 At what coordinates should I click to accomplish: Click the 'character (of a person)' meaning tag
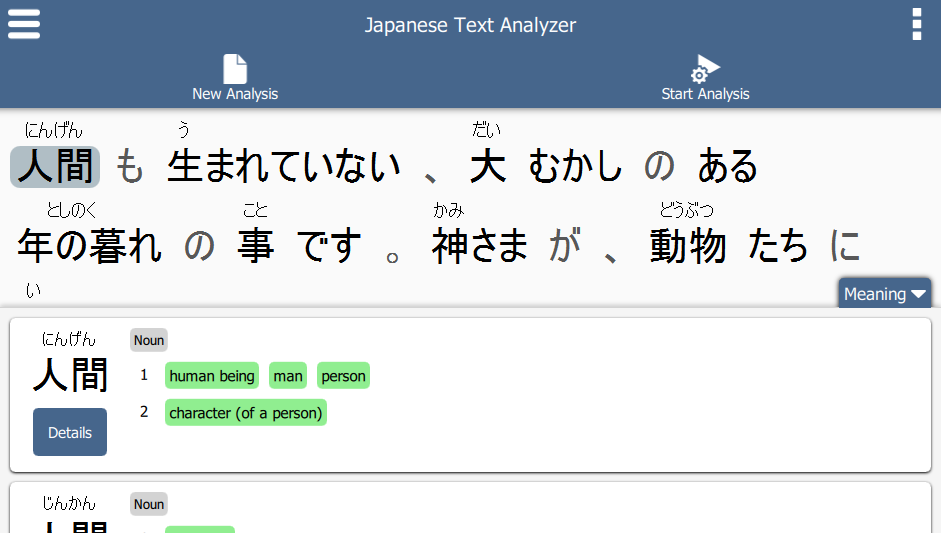245,413
